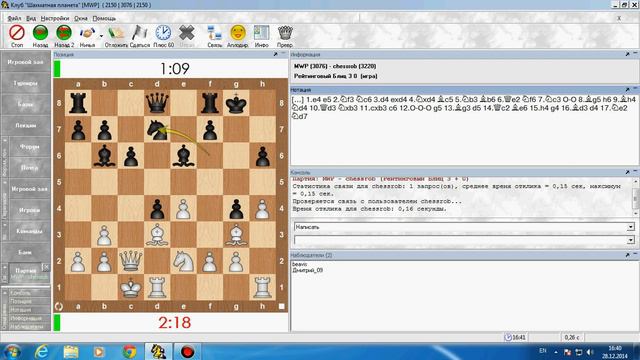Check connection with the Связь icon
Image resolution: width=640 pixels, height=360 pixels.
point(214,33)
